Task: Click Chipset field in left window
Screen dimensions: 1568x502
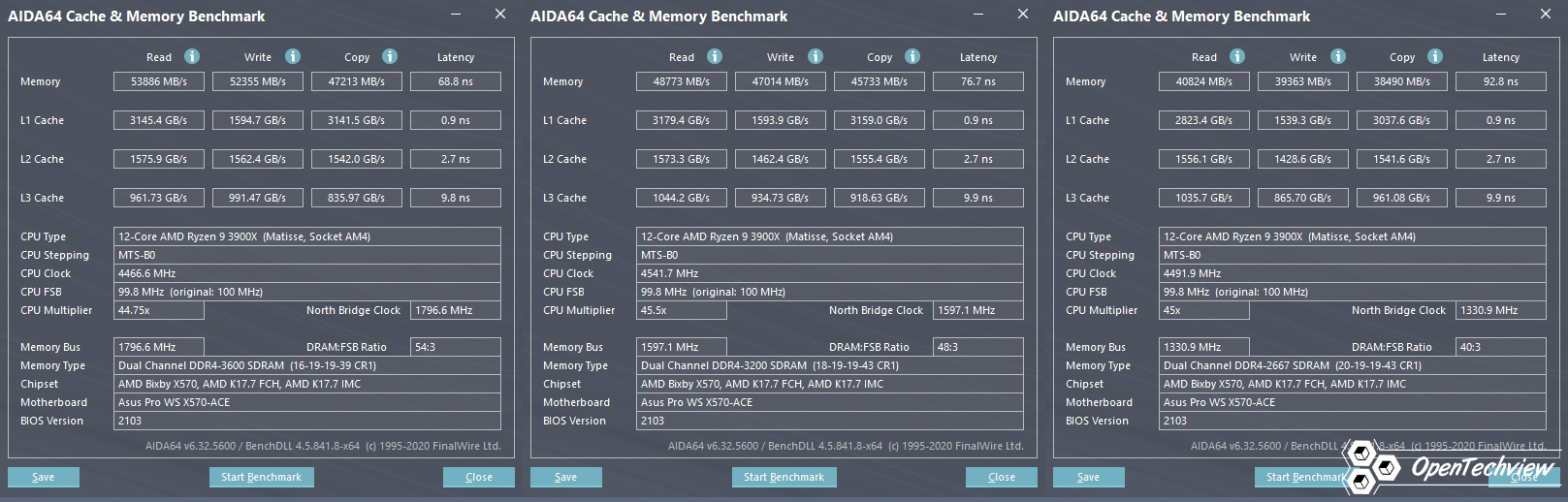Action: click(x=307, y=384)
